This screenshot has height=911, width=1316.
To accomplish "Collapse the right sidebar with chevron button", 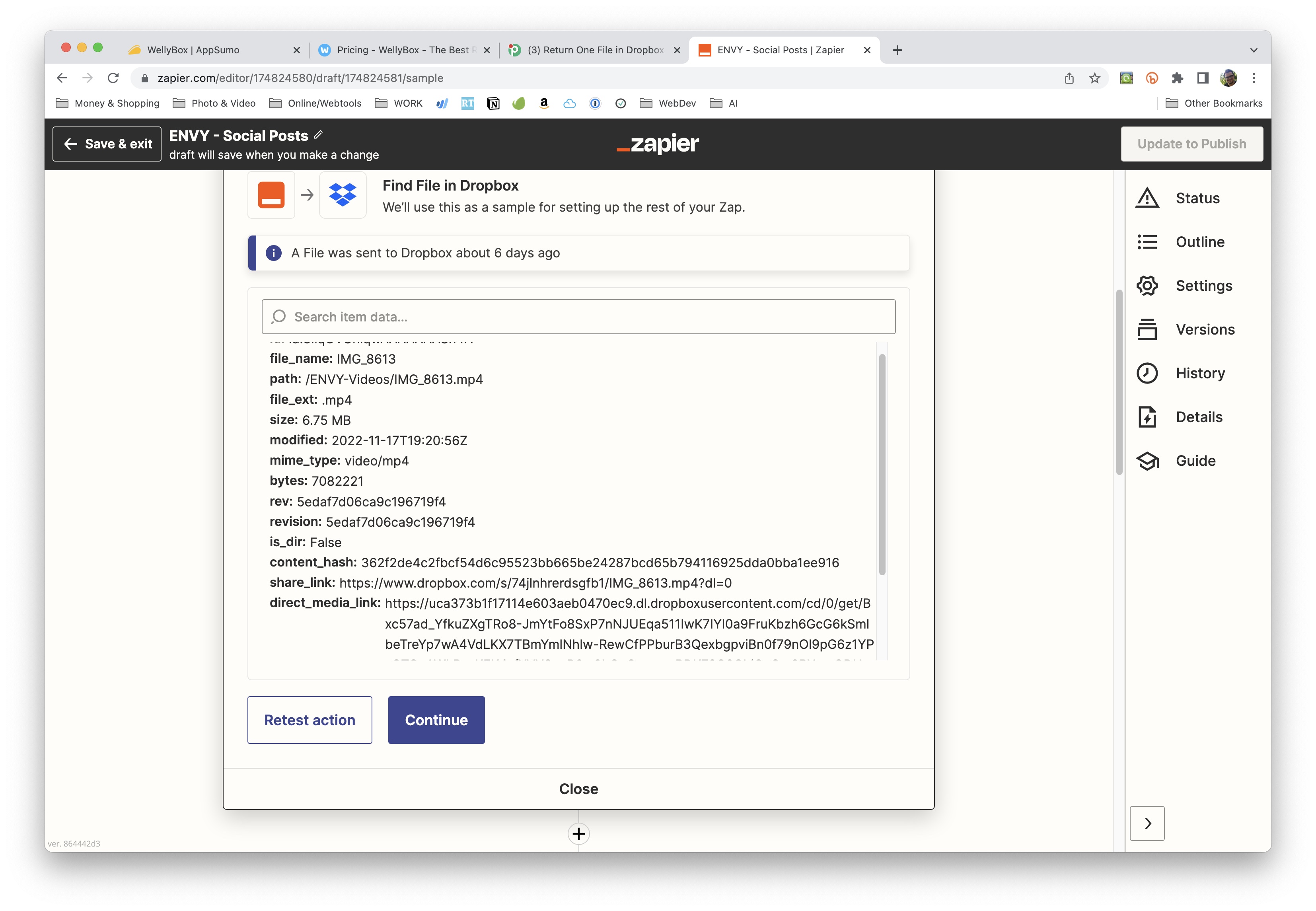I will (1147, 823).
